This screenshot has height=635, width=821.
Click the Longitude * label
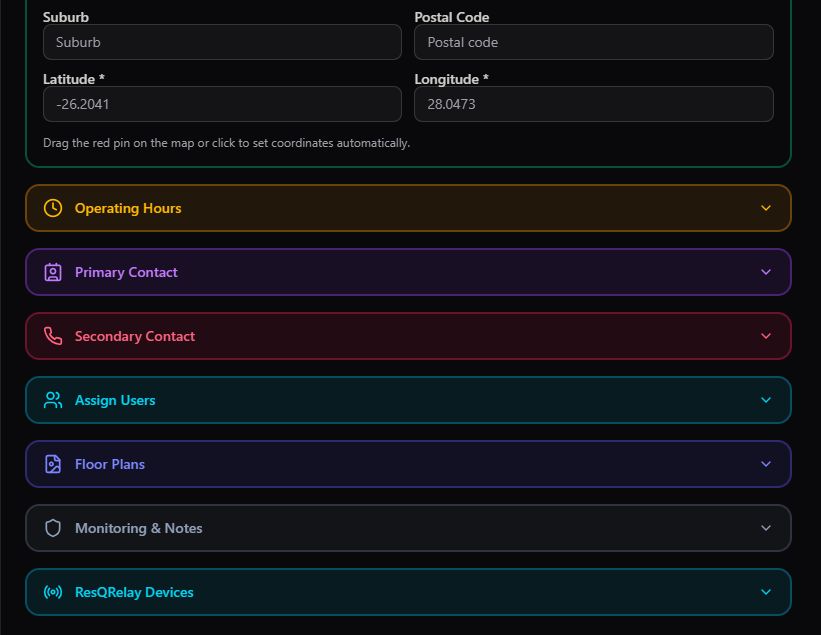click(451, 79)
